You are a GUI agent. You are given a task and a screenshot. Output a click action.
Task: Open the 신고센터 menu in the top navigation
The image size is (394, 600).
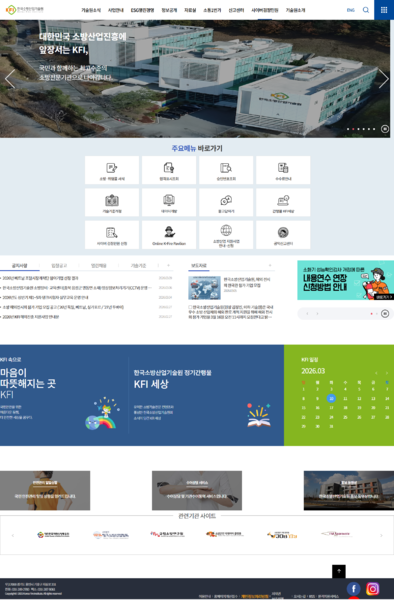click(236, 10)
